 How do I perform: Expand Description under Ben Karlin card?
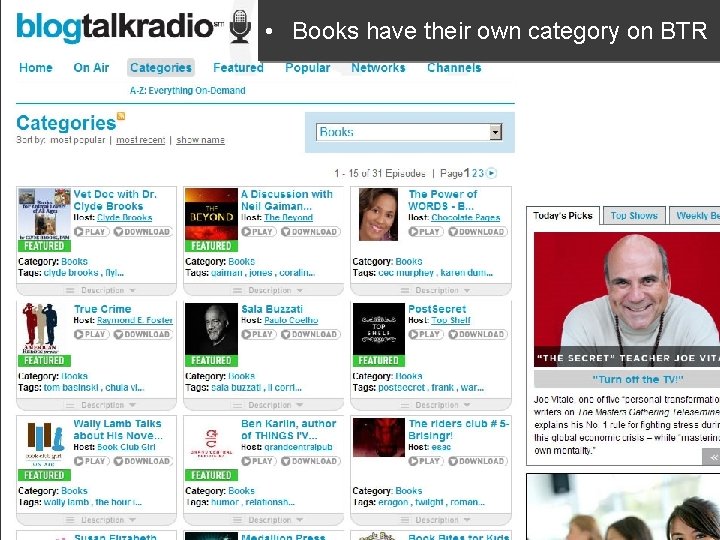tap(264, 520)
